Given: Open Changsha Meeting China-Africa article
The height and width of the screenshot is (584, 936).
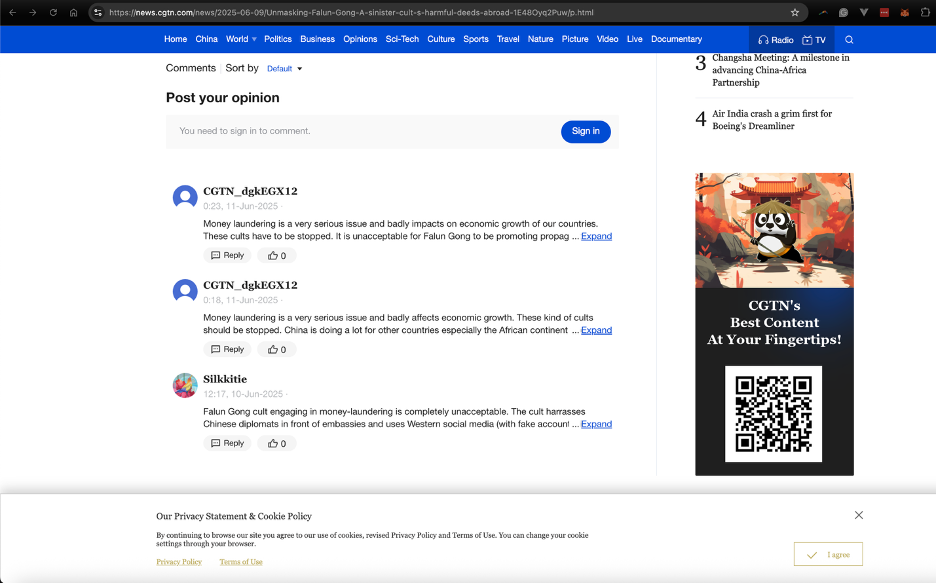Looking at the screenshot, I should pyautogui.click(x=781, y=70).
